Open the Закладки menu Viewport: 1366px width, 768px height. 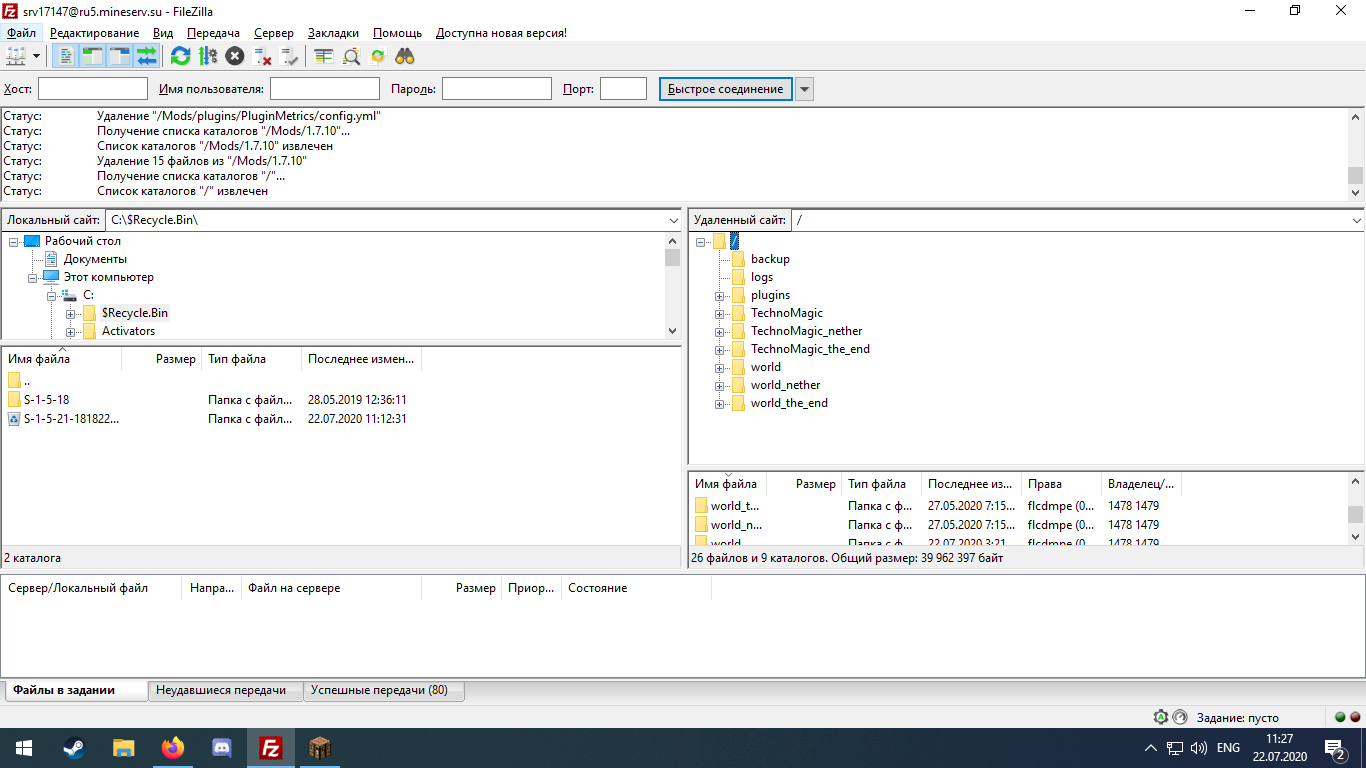tap(333, 33)
